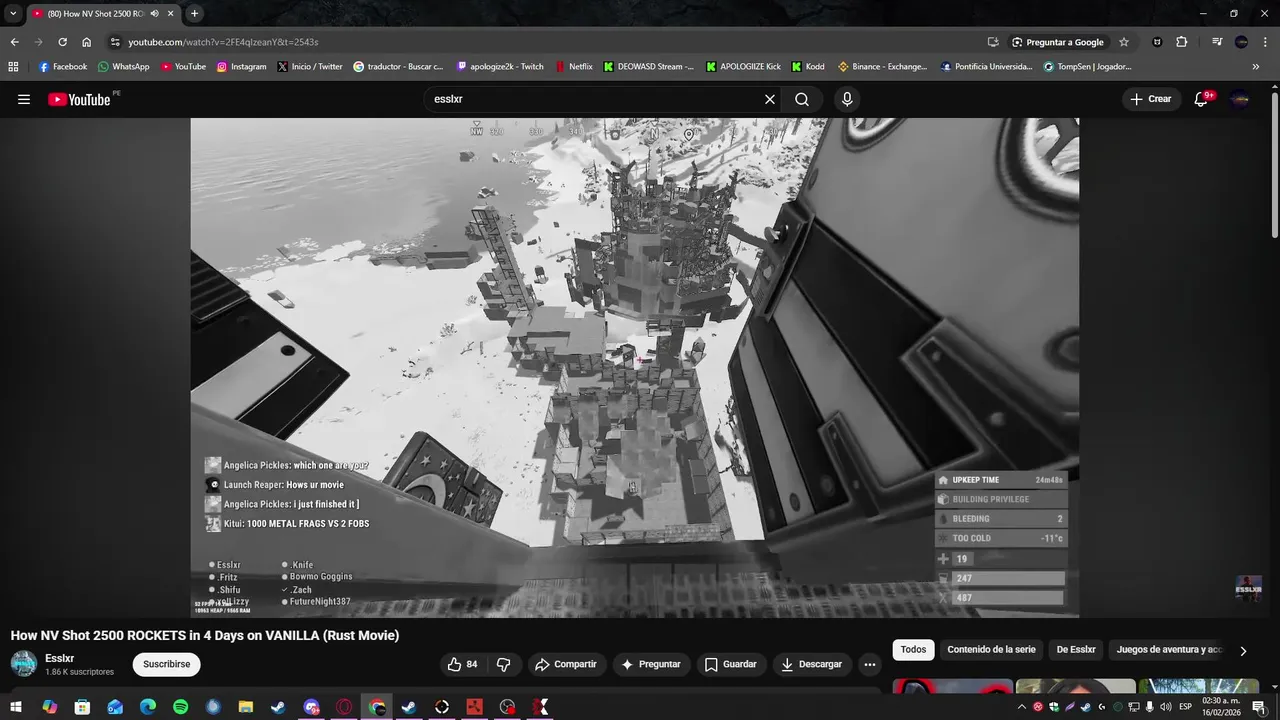Dislike the video with thumbs down
Screen dimensions: 1280x720
coord(504,664)
